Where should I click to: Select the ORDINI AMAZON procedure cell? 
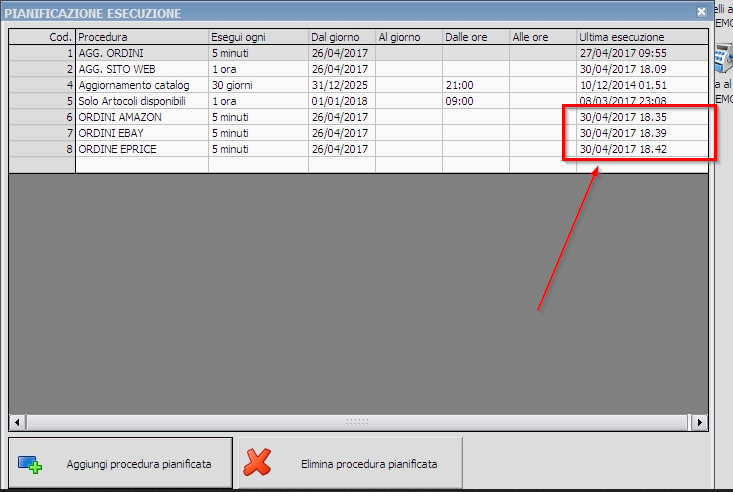click(142, 117)
